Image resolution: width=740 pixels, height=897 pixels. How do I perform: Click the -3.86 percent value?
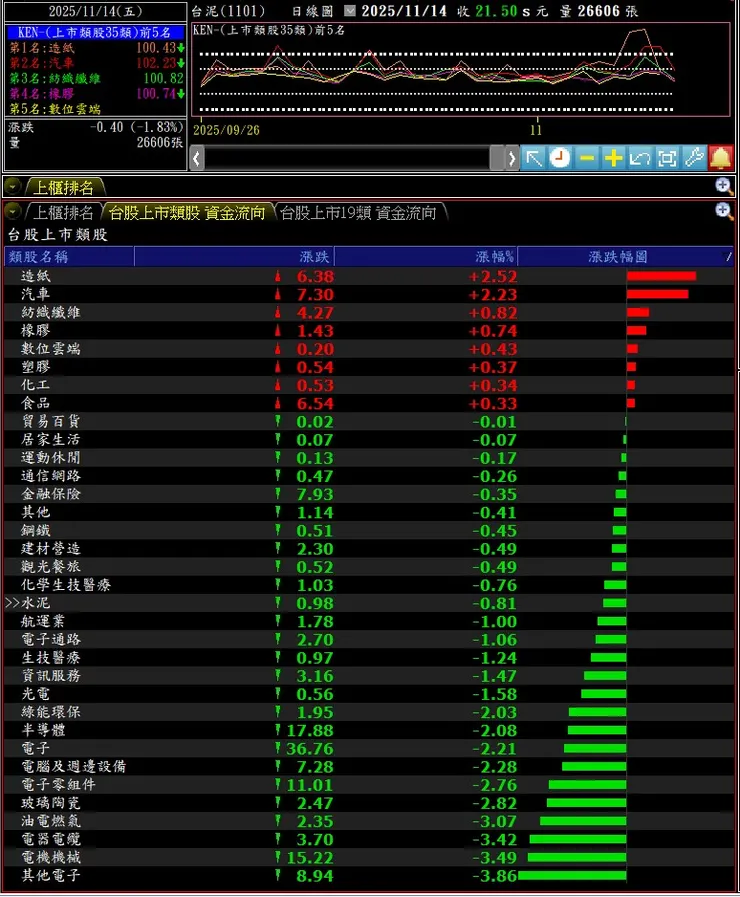click(494, 876)
